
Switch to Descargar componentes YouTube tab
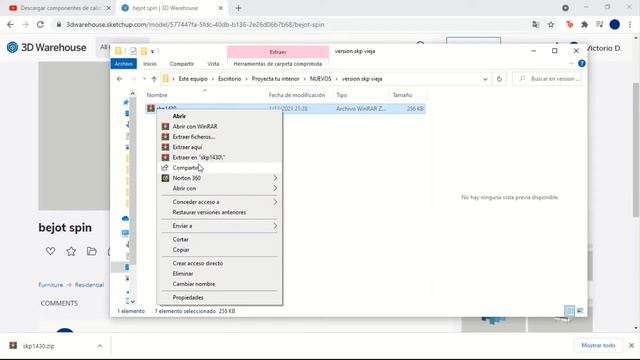coord(60,8)
